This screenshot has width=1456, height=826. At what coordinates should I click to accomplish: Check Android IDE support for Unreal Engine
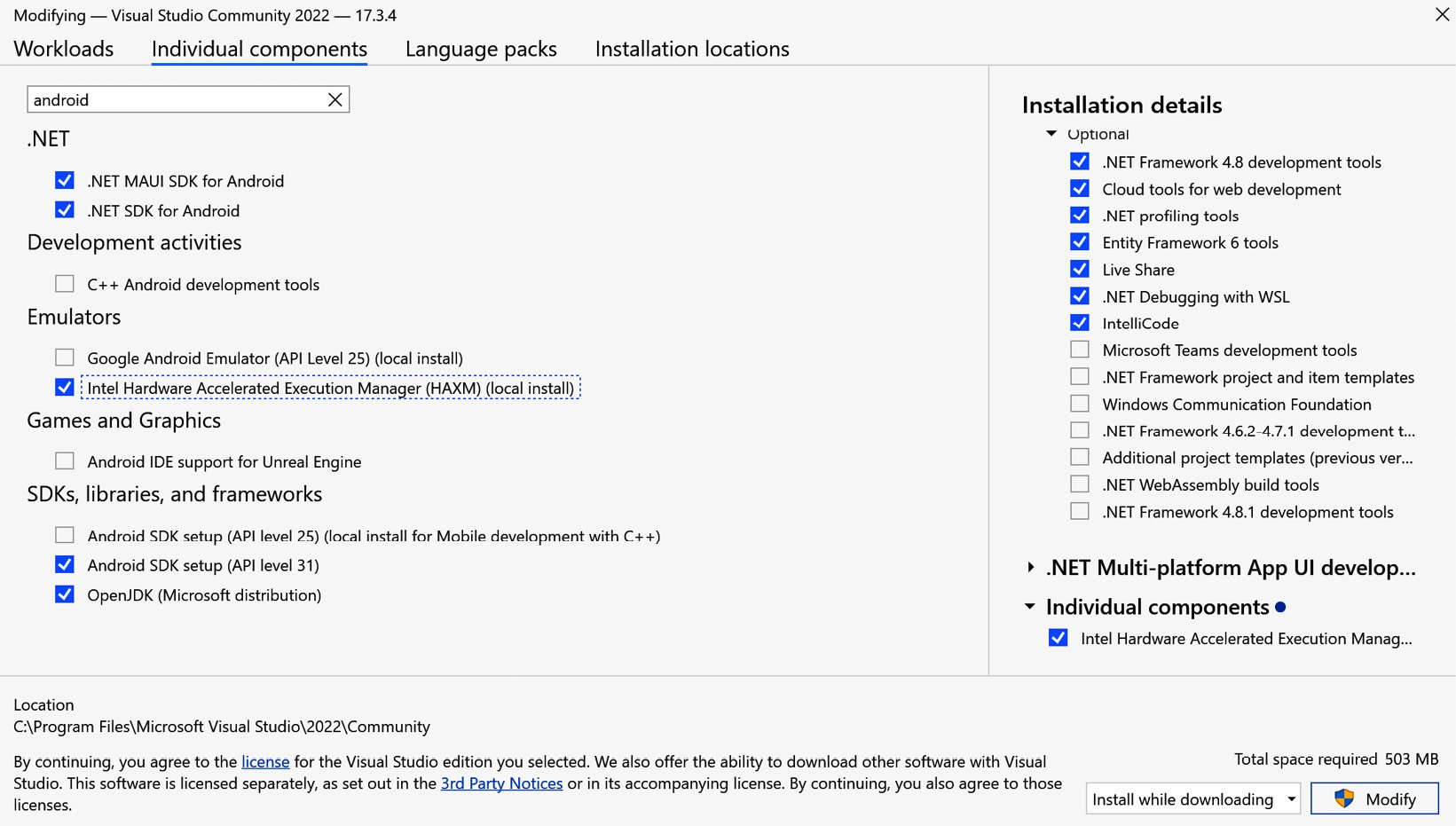pyautogui.click(x=65, y=461)
